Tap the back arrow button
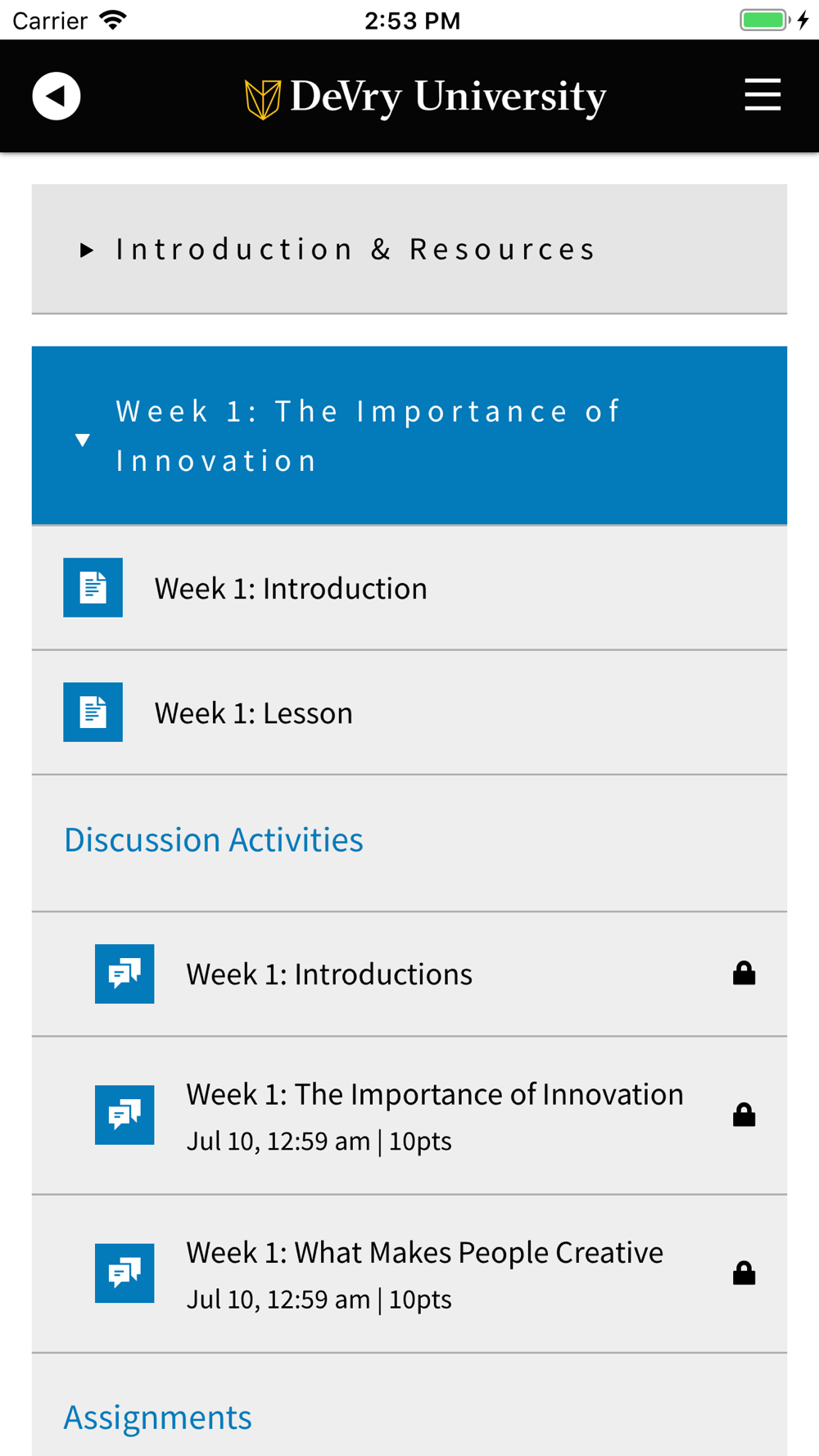 click(56, 96)
